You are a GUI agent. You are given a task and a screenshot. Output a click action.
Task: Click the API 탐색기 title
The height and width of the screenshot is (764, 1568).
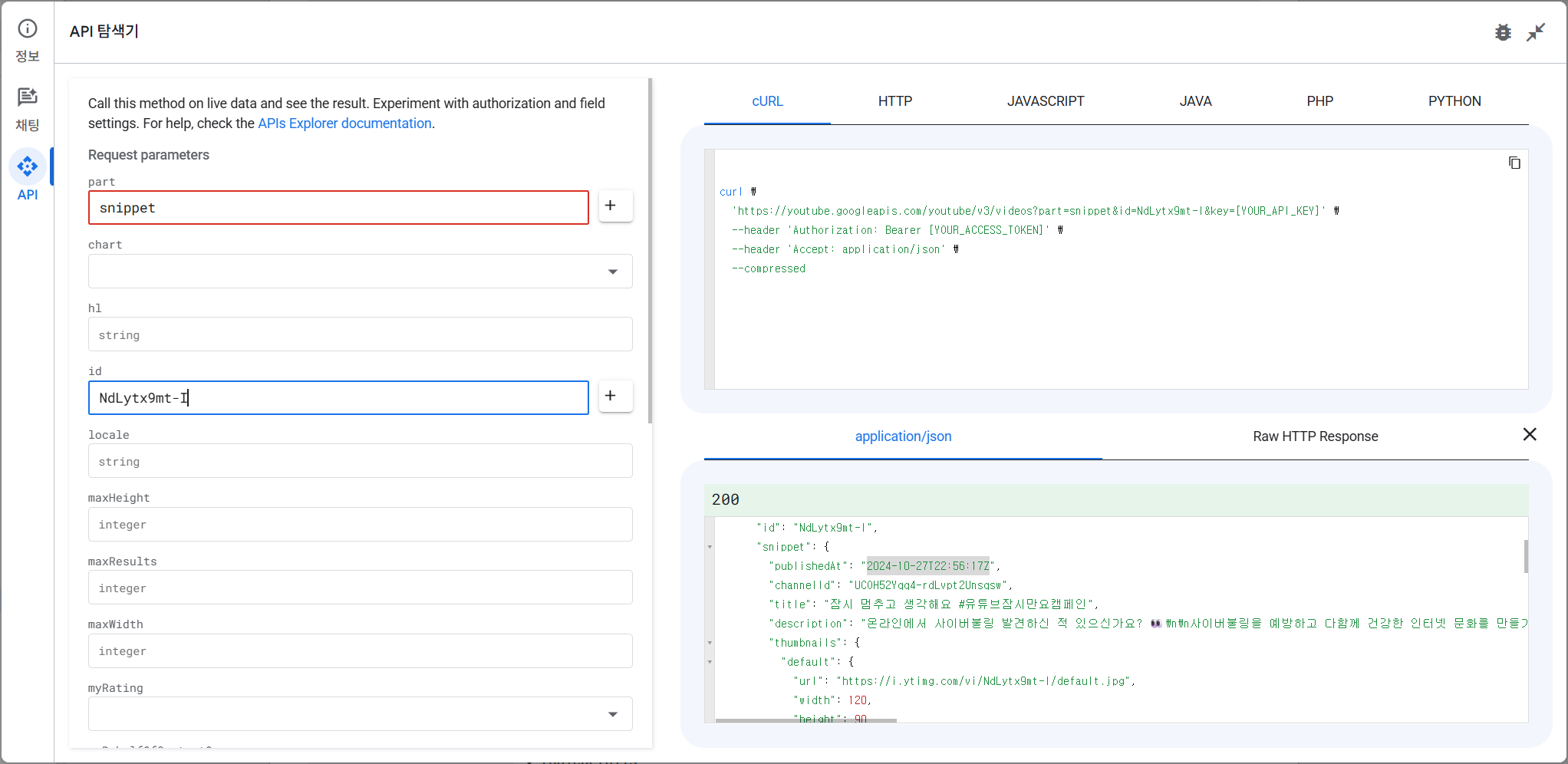(x=104, y=31)
